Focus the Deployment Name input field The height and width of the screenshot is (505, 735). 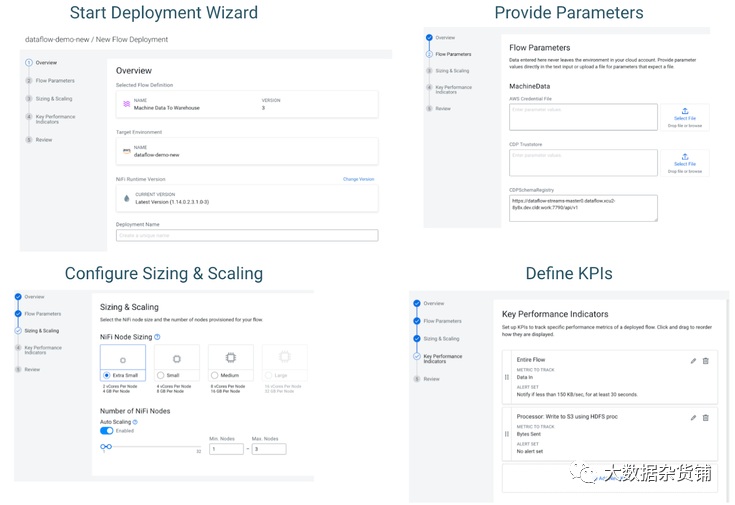pyautogui.click(x=247, y=235)
